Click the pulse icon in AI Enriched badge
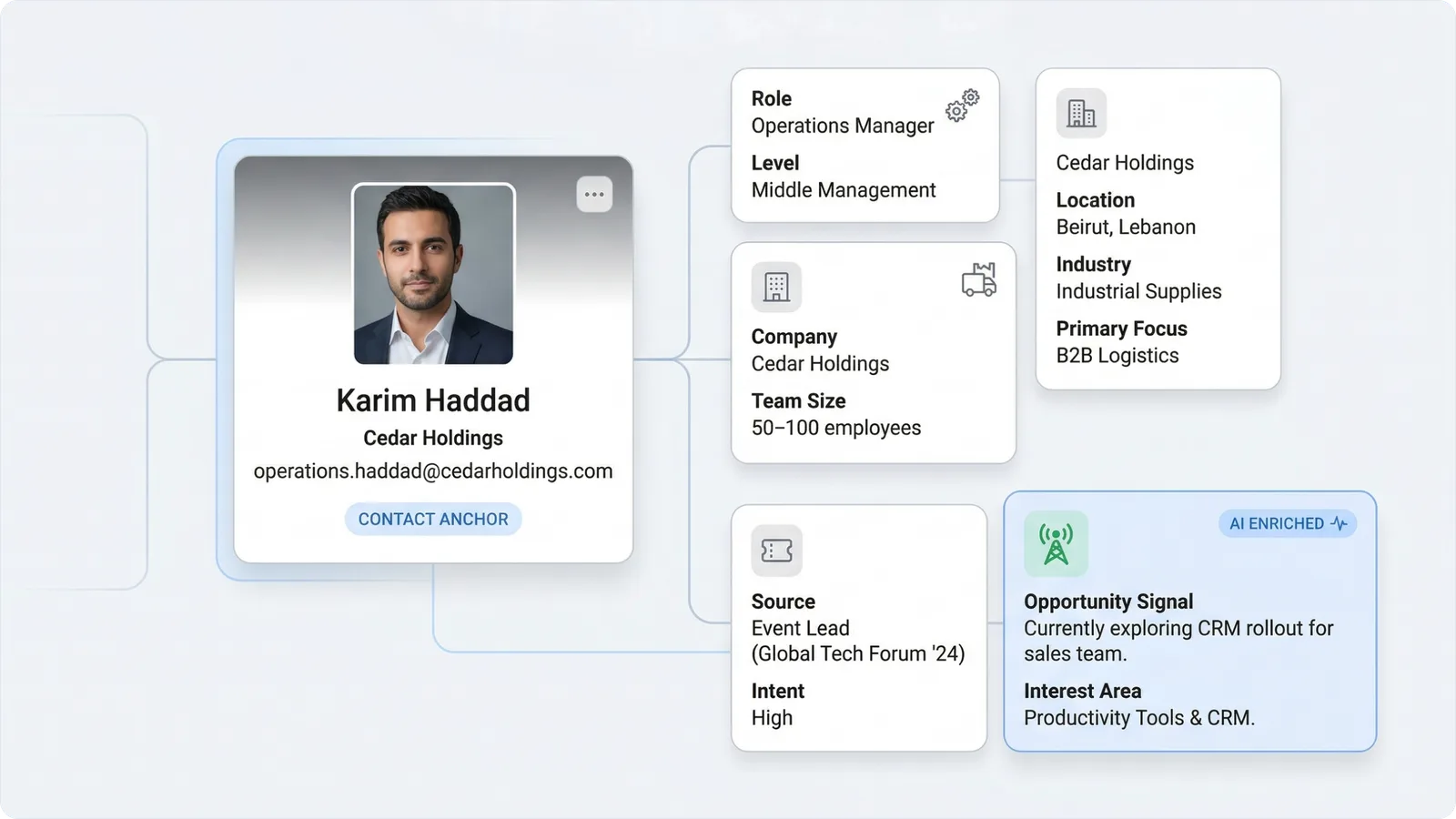 [1339, 523]
